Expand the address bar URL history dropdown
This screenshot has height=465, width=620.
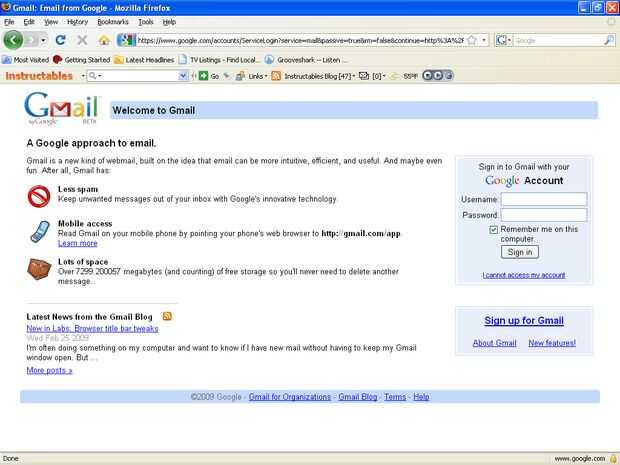[x=484, y=40]
